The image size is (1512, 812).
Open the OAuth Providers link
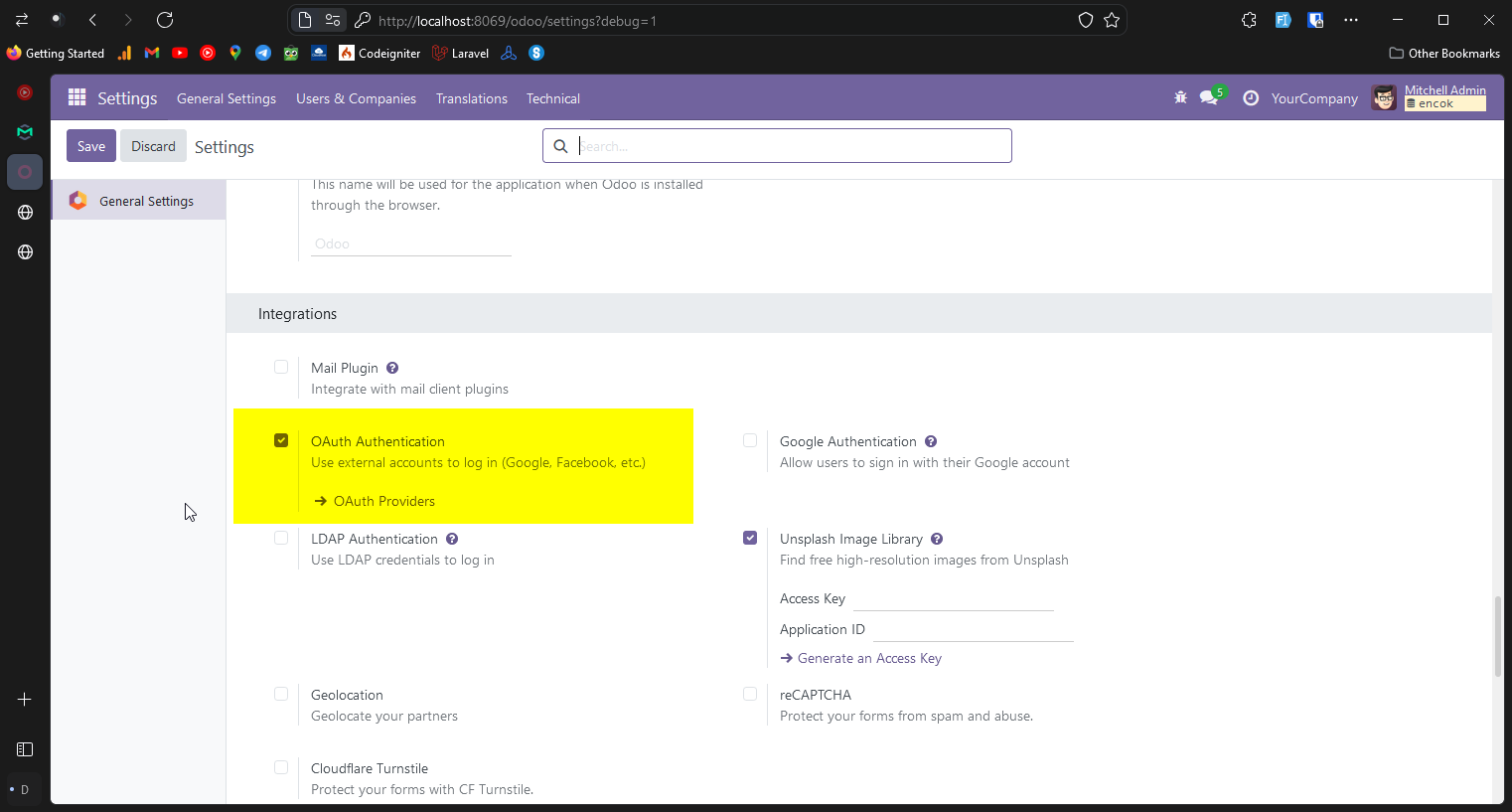(375, 501)
